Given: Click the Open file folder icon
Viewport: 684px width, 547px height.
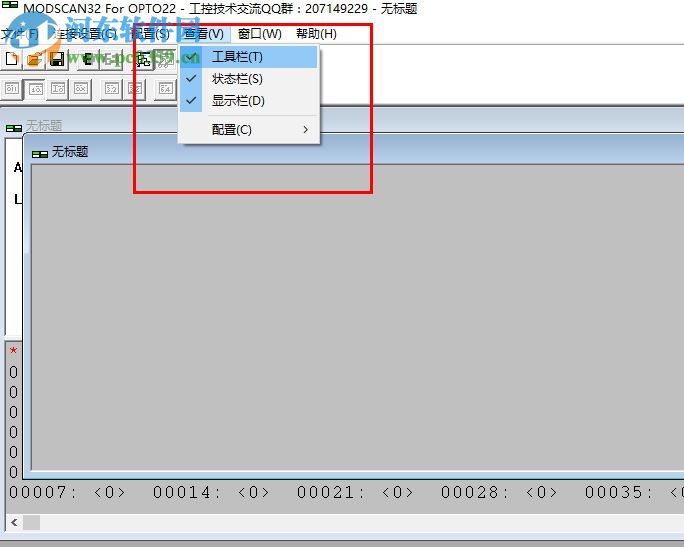Looking at the screenshot, I should (34, 59).
